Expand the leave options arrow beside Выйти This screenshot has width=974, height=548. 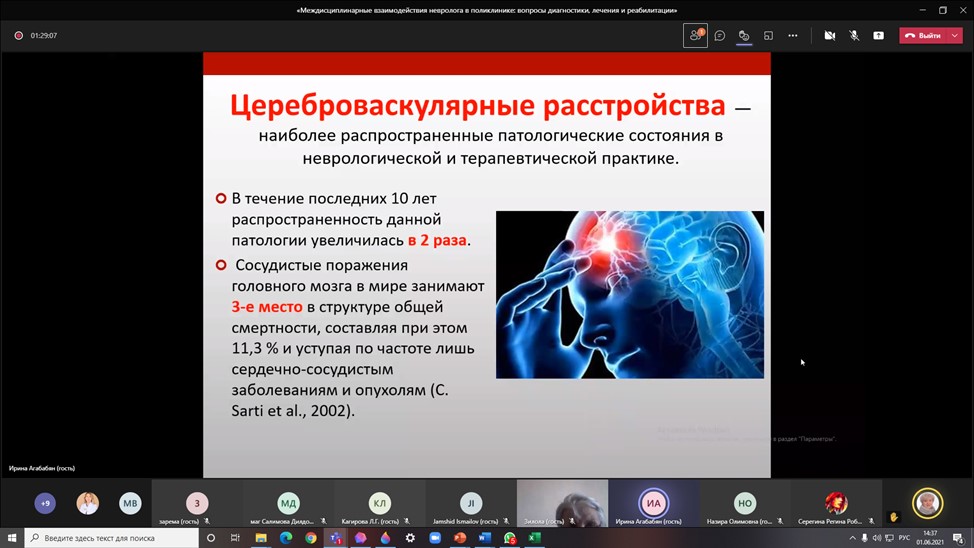955,35
